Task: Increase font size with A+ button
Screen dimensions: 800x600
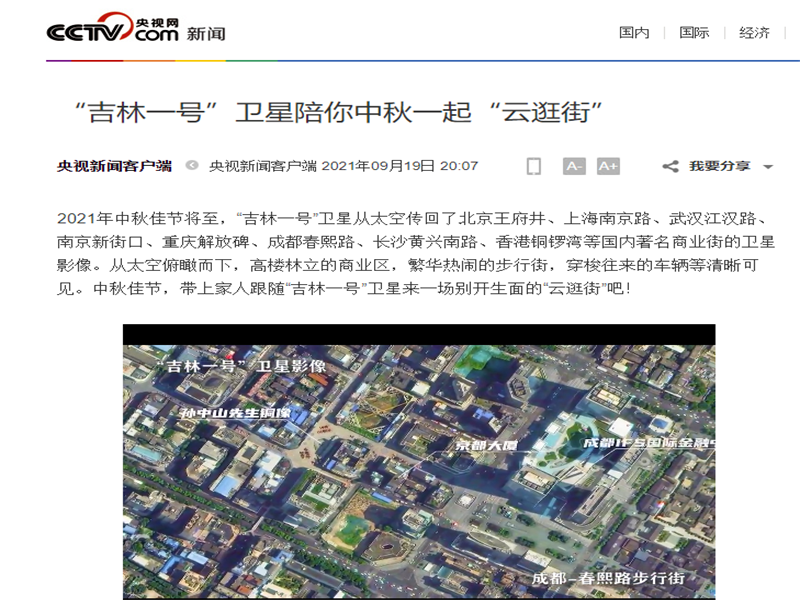Action: coord(608,166)
